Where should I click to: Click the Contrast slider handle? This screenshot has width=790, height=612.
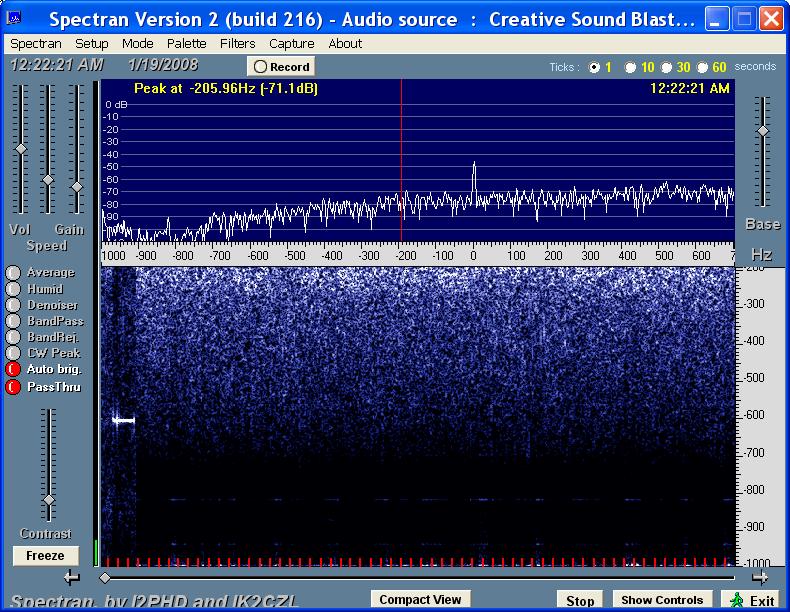pos(49,500)
